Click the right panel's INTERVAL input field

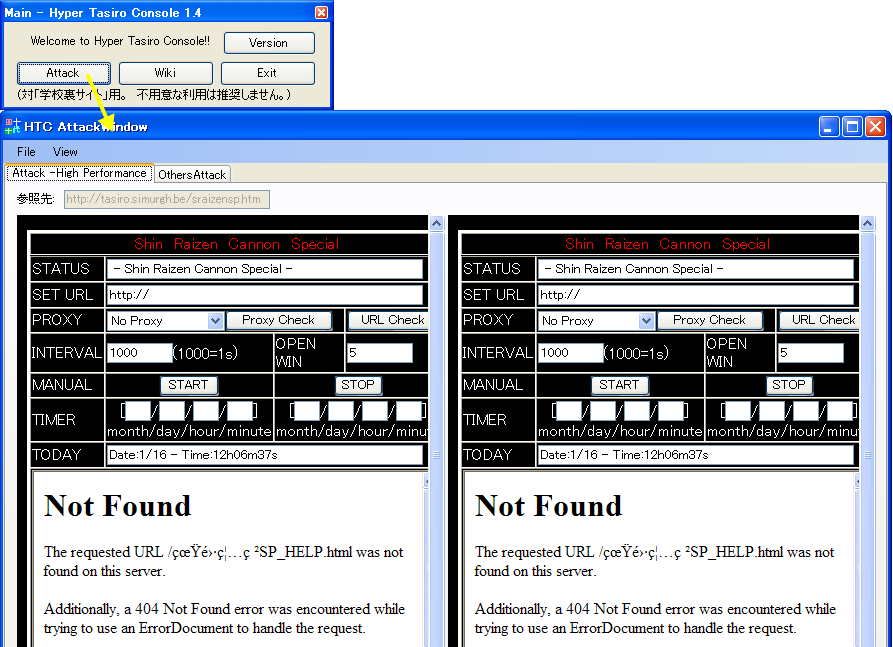point(570,353)
